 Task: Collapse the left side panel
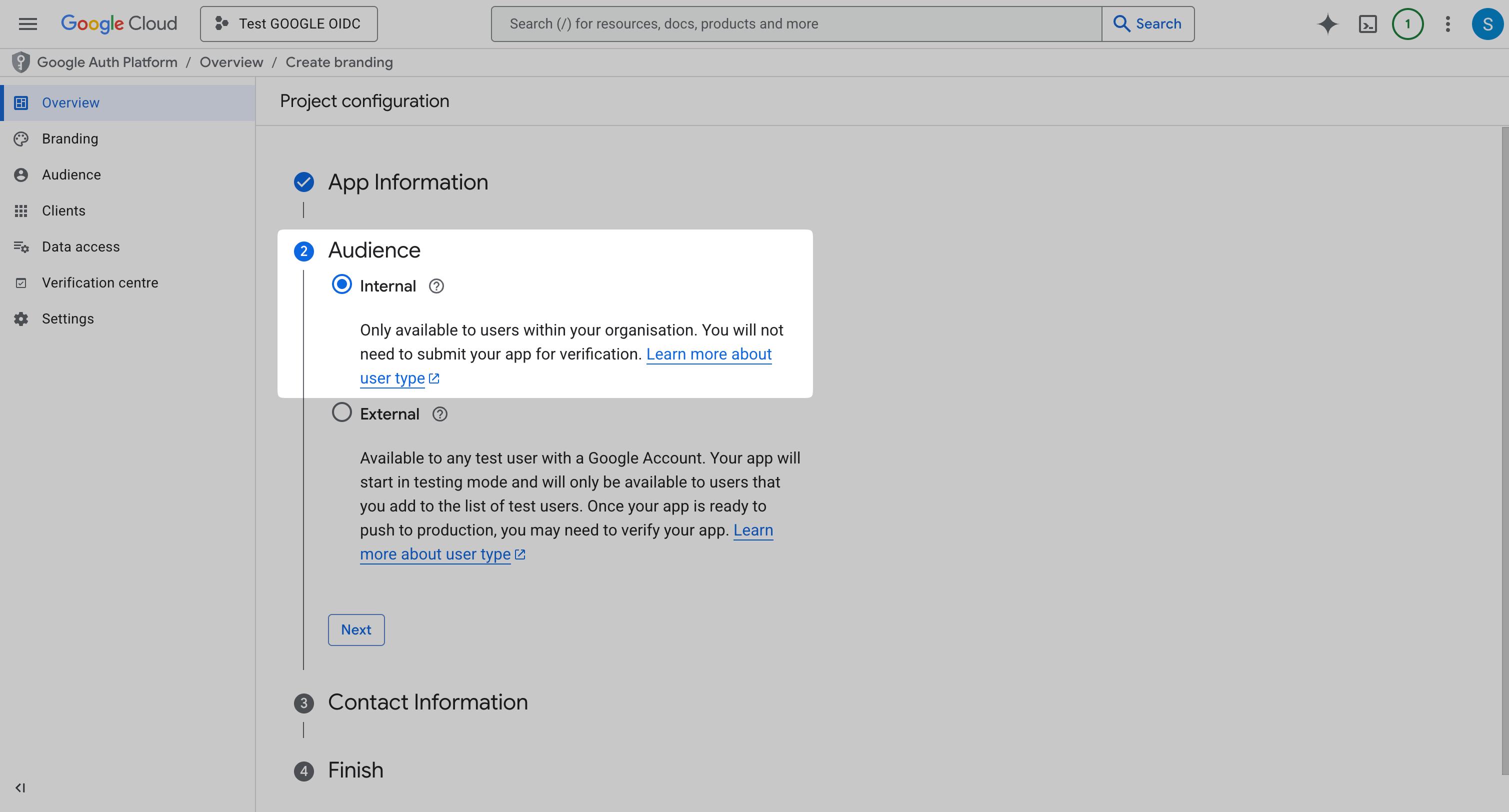coord(20,788)
